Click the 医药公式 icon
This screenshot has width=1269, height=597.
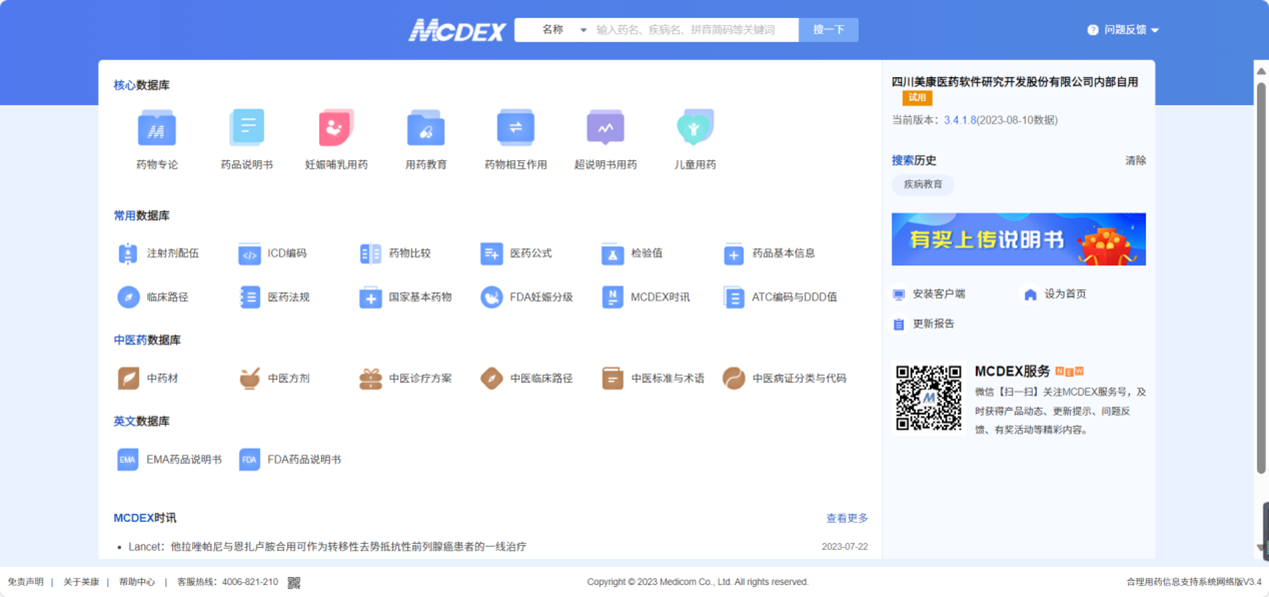tap(491, 254)
